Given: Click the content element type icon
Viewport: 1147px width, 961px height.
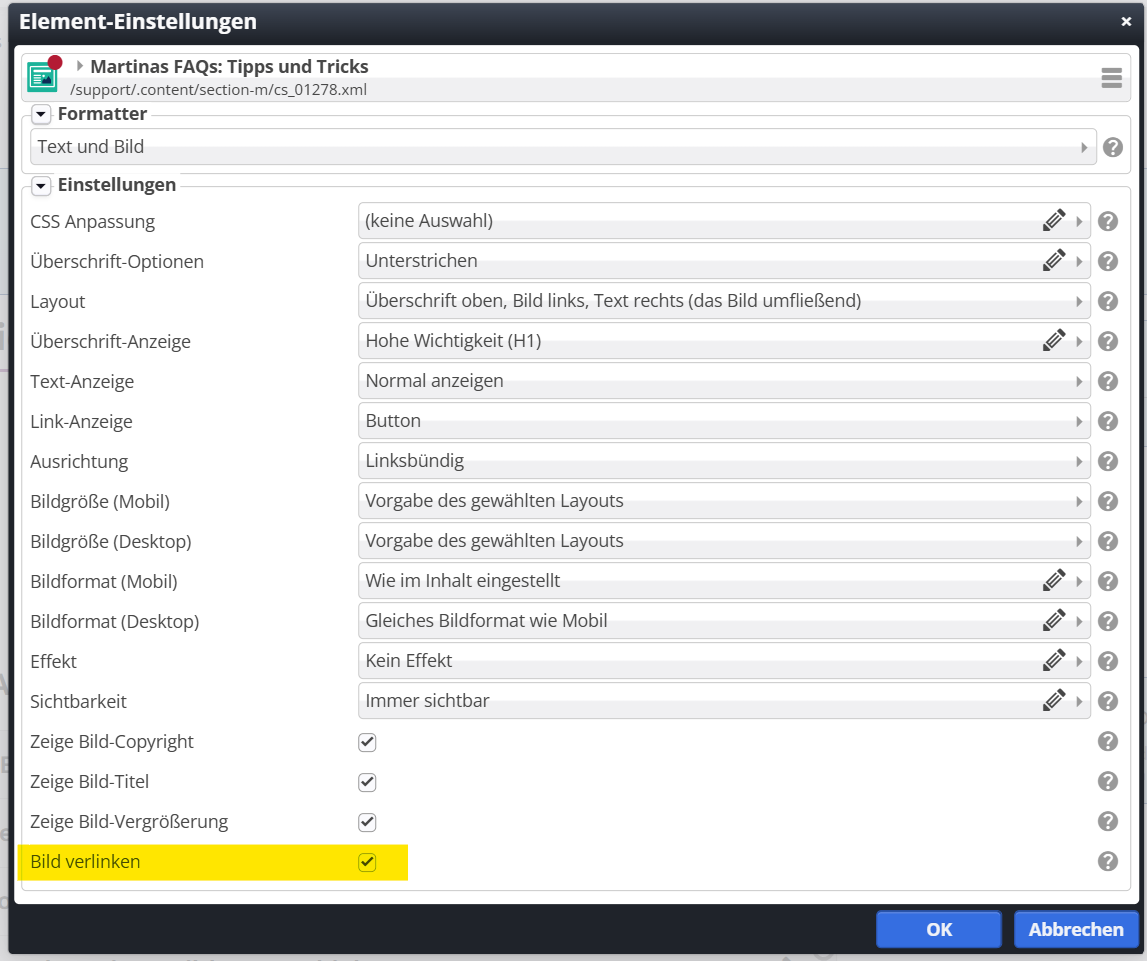Looking at the screenshot, I should (42, 77).
